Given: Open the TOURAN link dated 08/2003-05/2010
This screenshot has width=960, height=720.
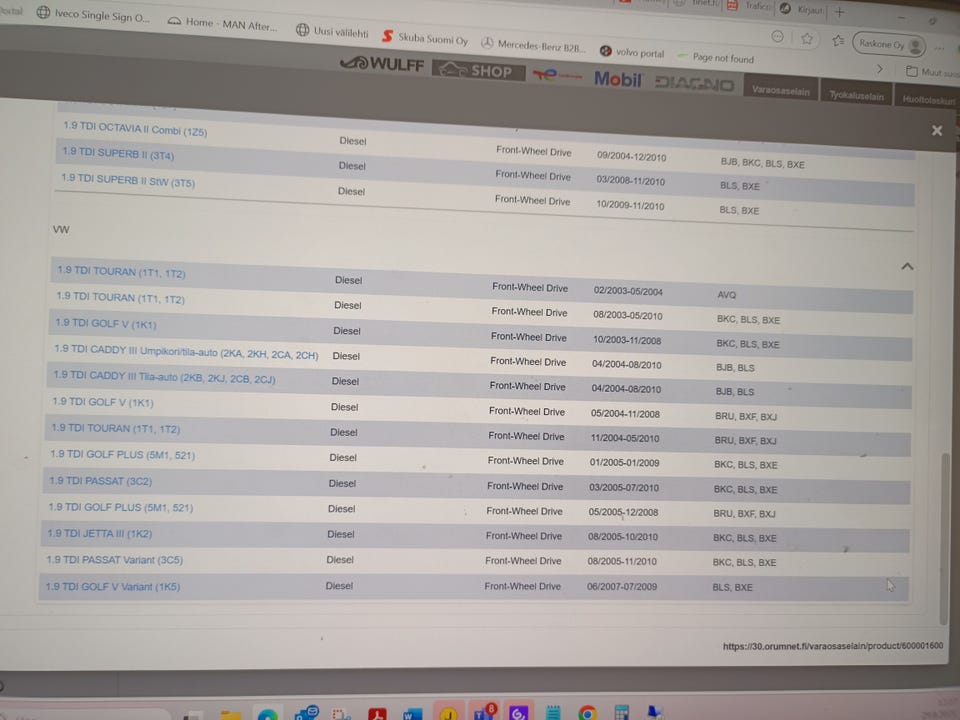Looking at the screenshot, I should point(120,298).
